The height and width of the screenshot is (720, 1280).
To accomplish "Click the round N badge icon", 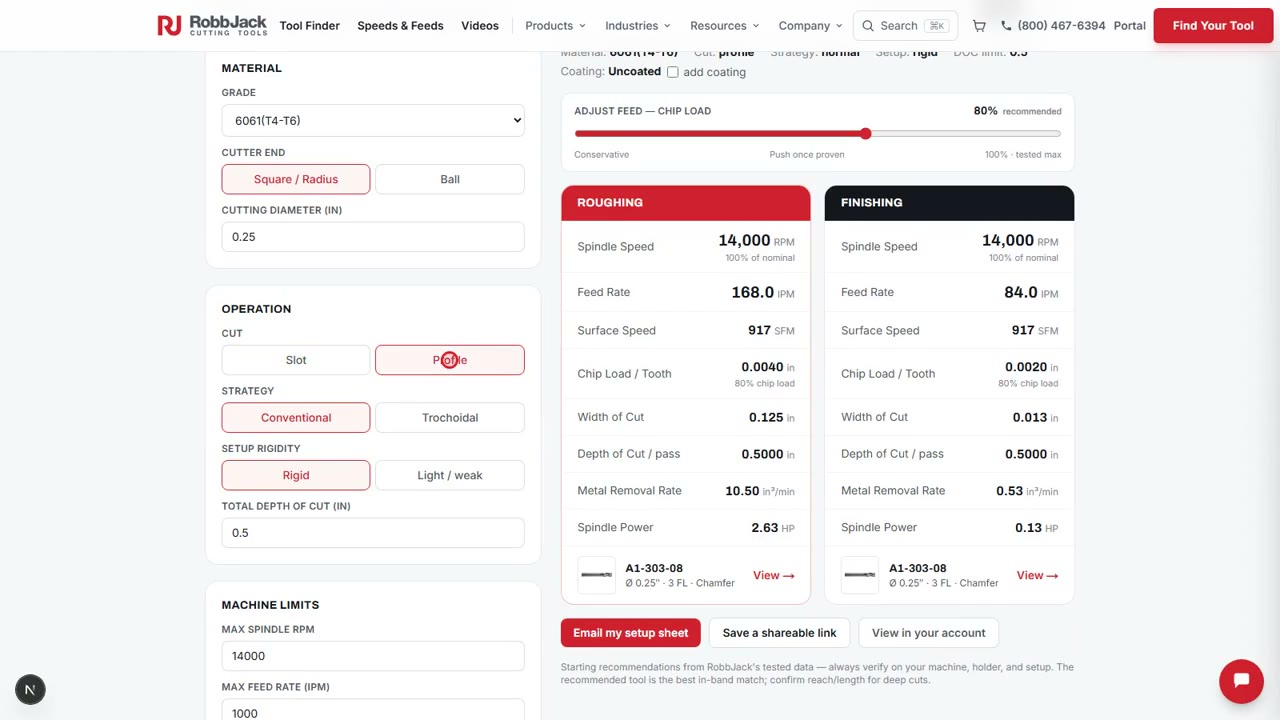I will (30, 689).
